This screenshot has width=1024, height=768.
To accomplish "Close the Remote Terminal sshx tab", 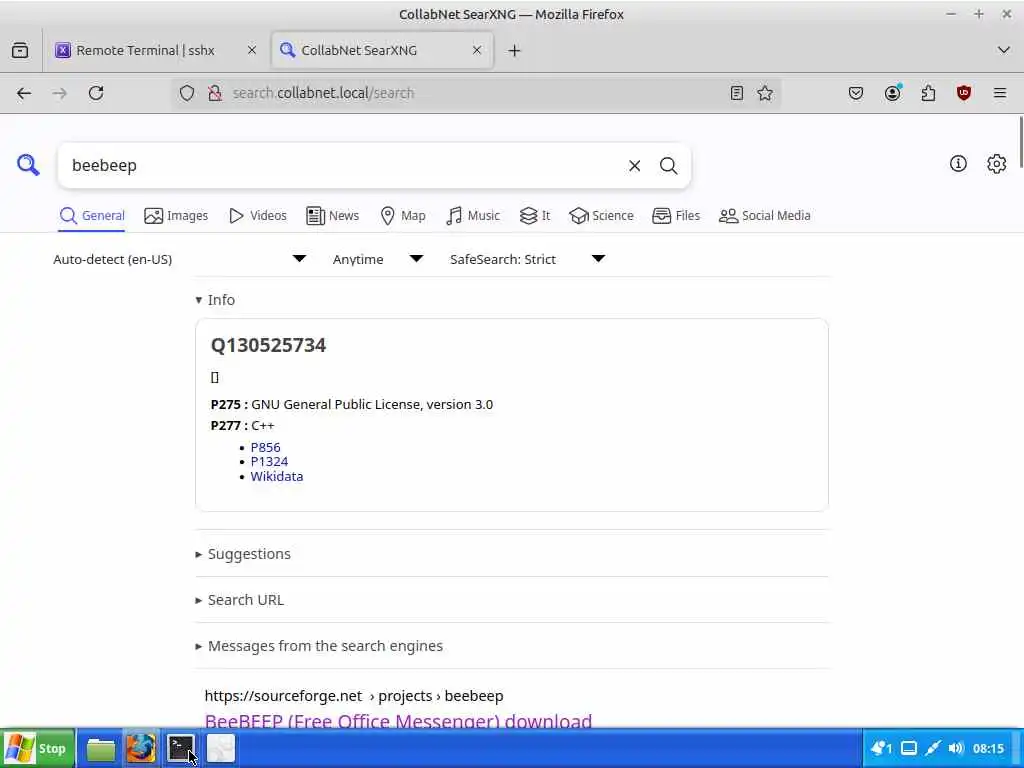I will point(251,50).
